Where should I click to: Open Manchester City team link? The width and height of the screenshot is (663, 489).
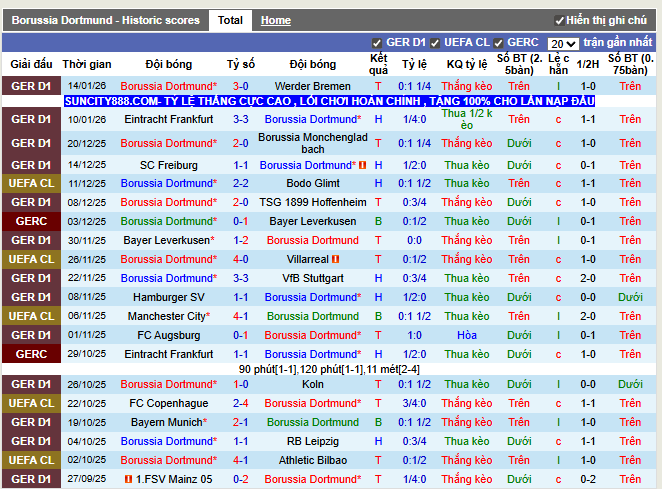click(169, 316)
